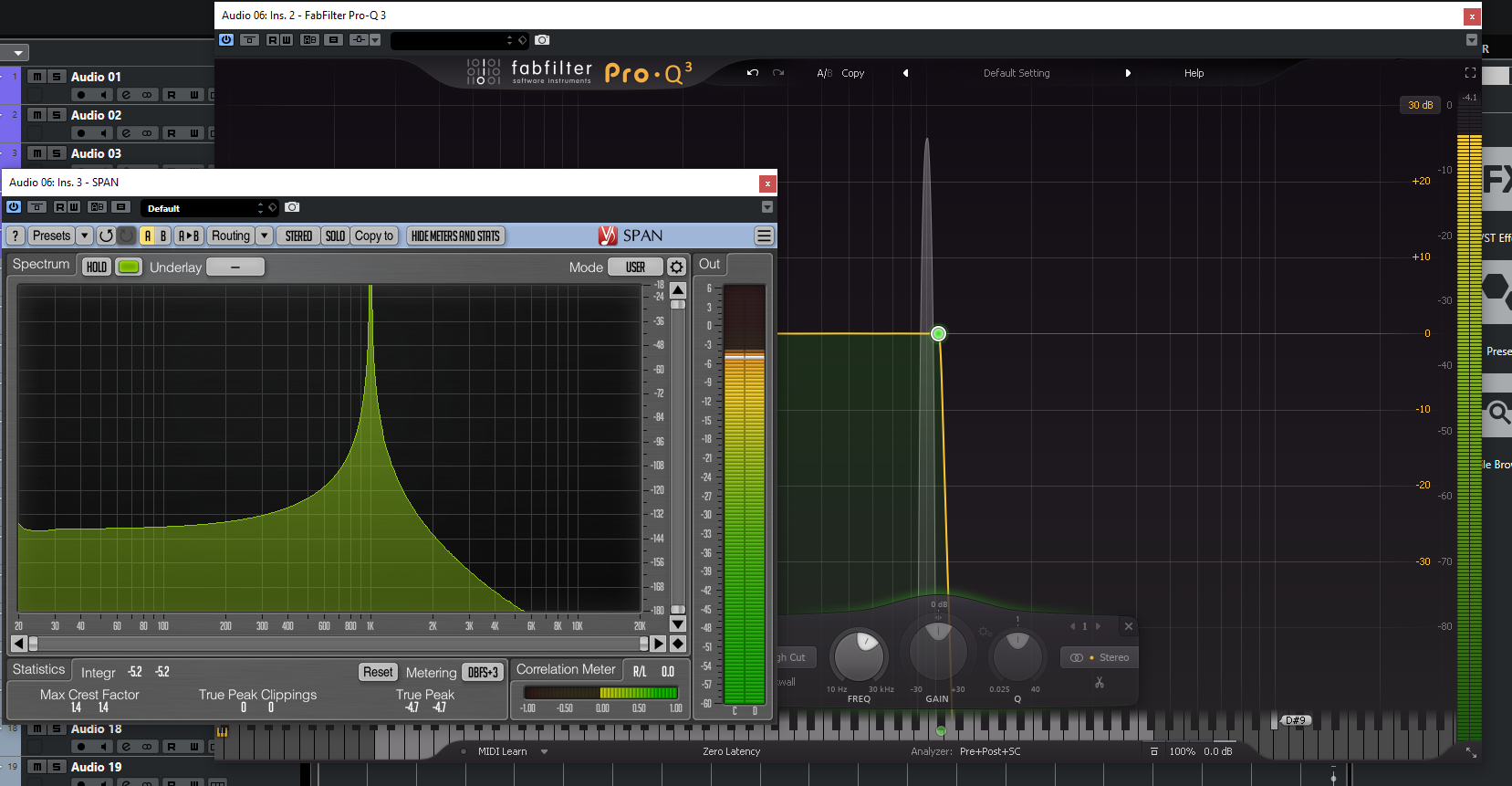Image resolution: width=1512 pixels, height=786 pixels.
Task: Click the FREQ knob
Action: 860,655
